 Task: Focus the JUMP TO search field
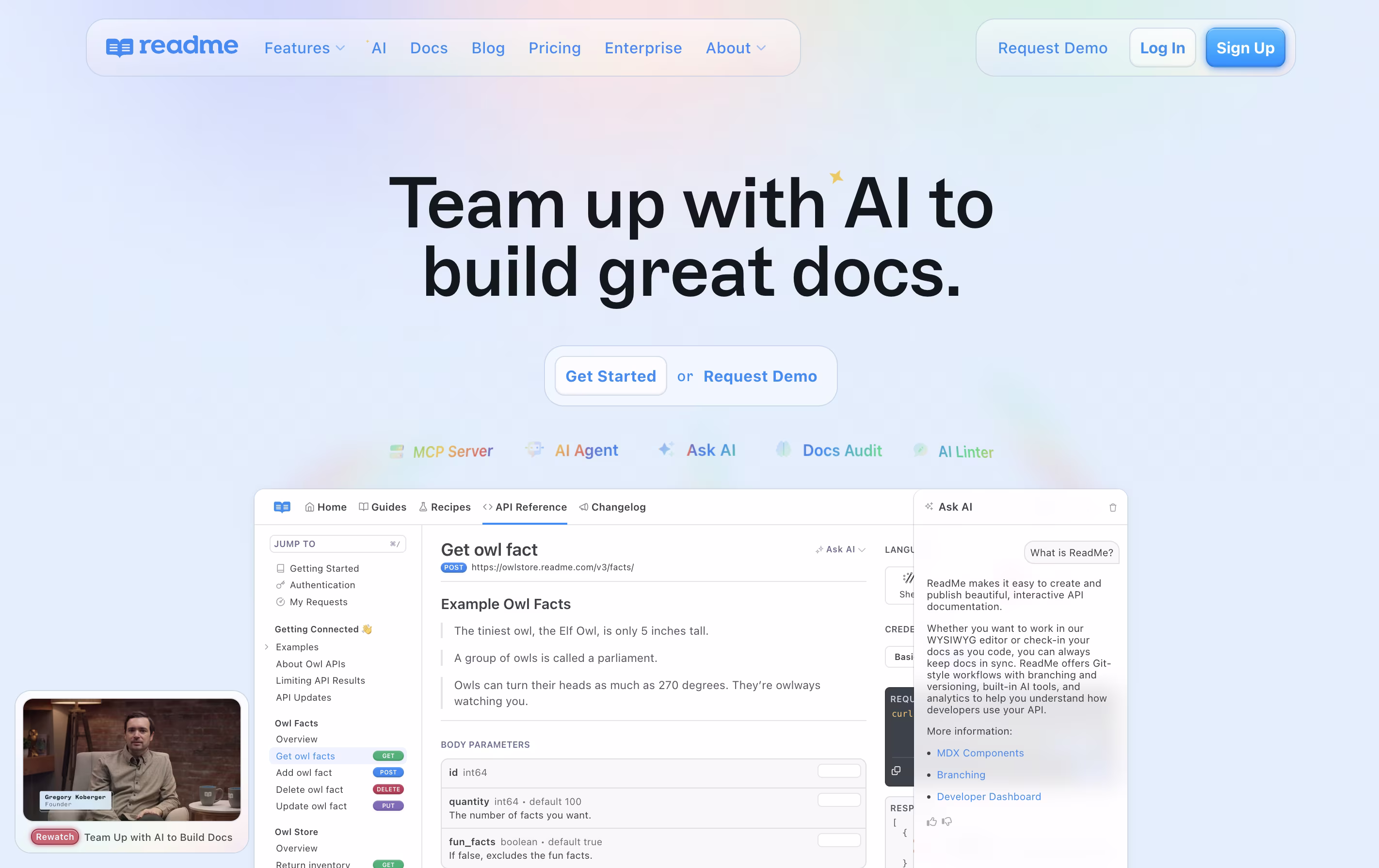point(337,544)
